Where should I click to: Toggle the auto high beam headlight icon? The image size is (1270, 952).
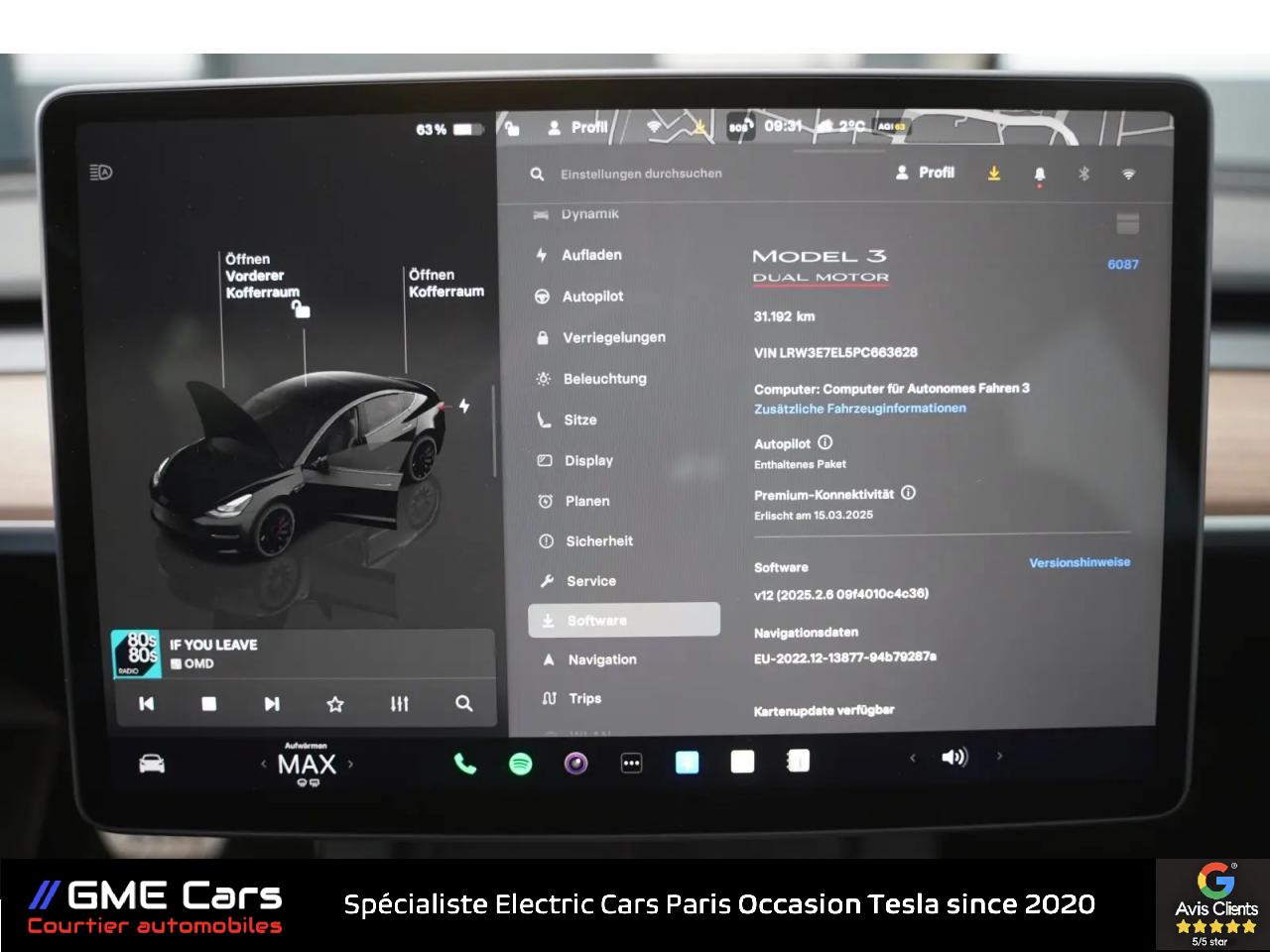(101, 173)
